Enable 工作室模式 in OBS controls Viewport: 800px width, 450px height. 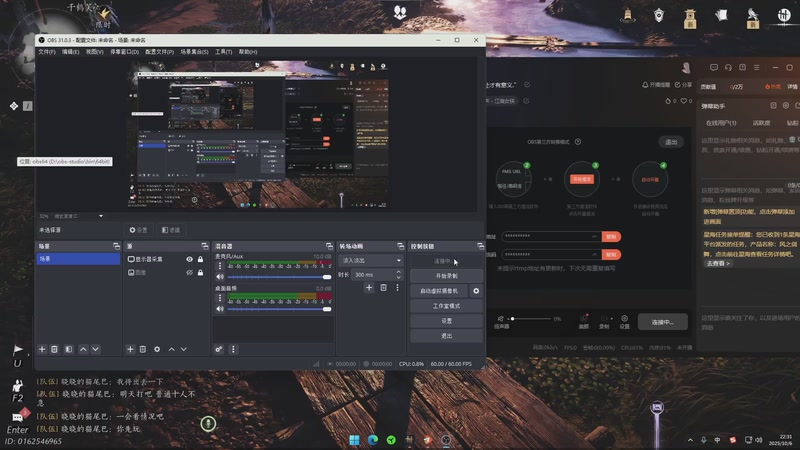pos(446,306)
